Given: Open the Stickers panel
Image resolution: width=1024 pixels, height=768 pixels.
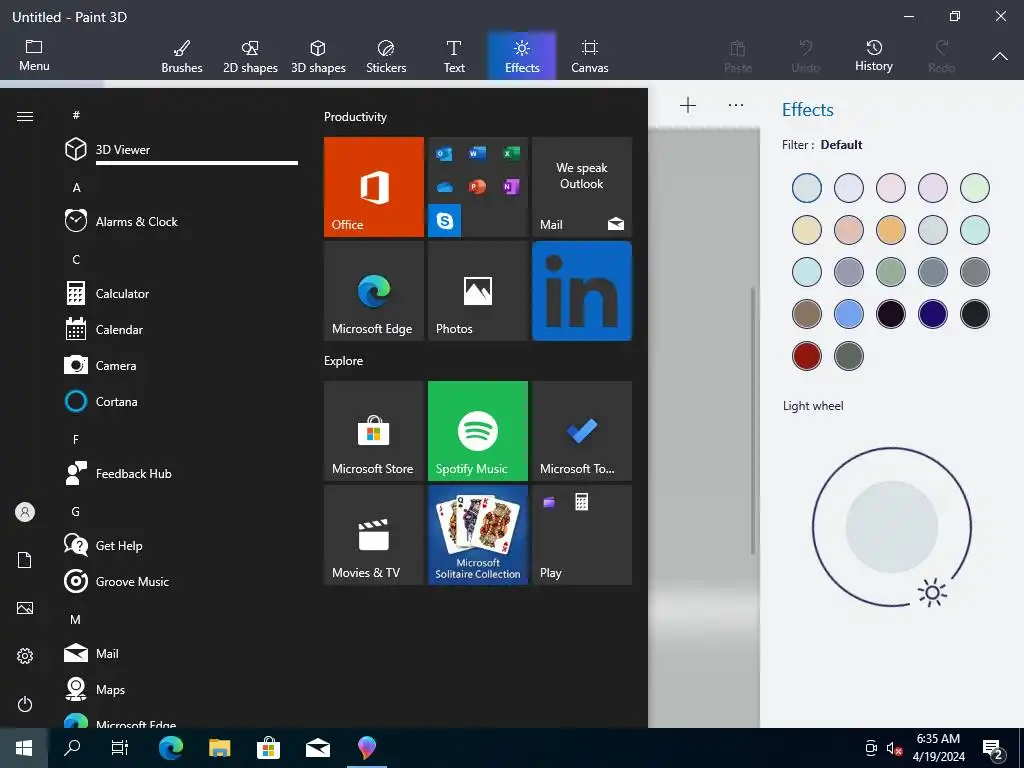Looking at the screenshot, I should (386, 56).
